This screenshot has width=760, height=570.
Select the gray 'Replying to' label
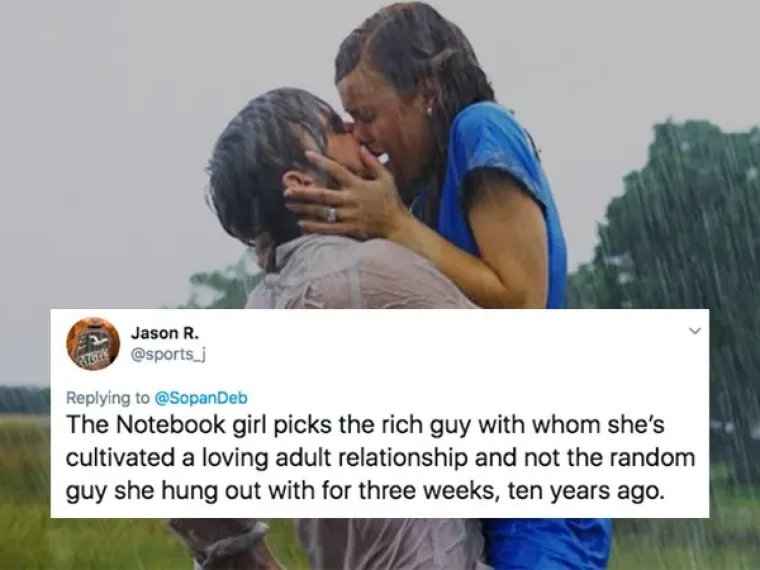coord(108,398)
